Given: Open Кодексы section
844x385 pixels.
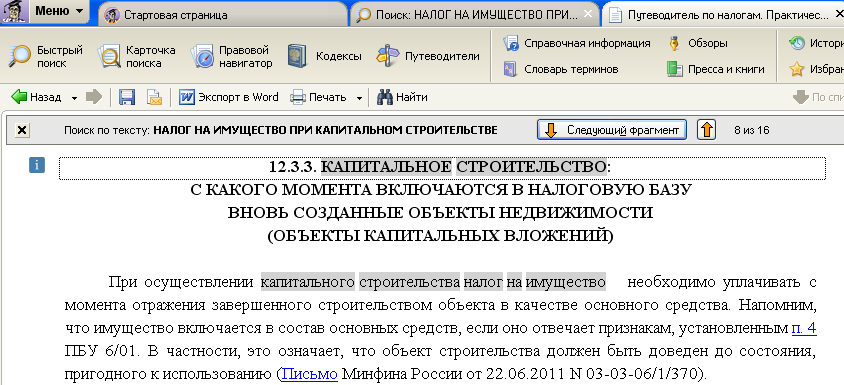Looking at the screenshot, I should [x=324, y=56].
